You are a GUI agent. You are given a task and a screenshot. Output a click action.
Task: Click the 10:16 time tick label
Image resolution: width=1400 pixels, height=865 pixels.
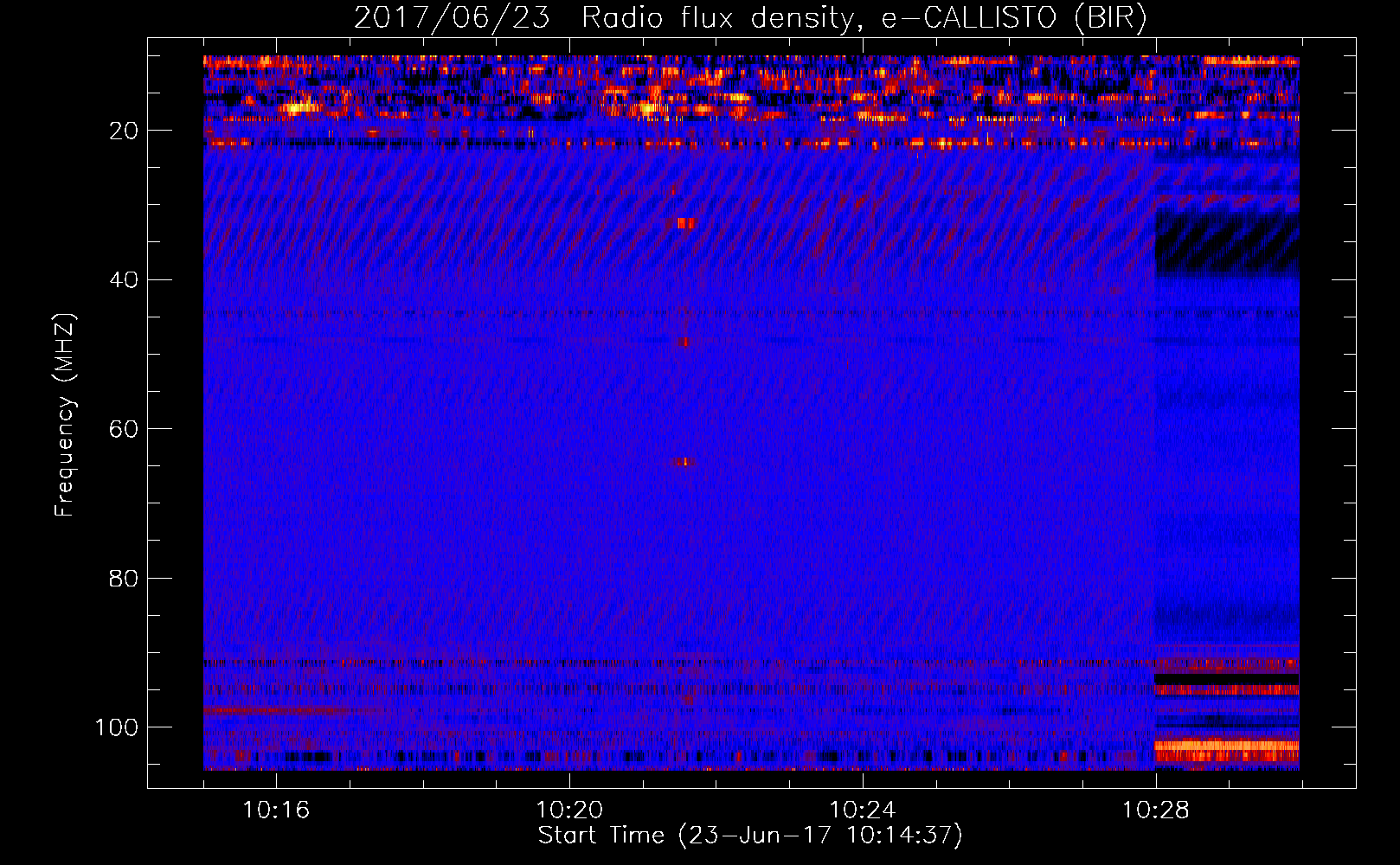click(x=276, y=811)
